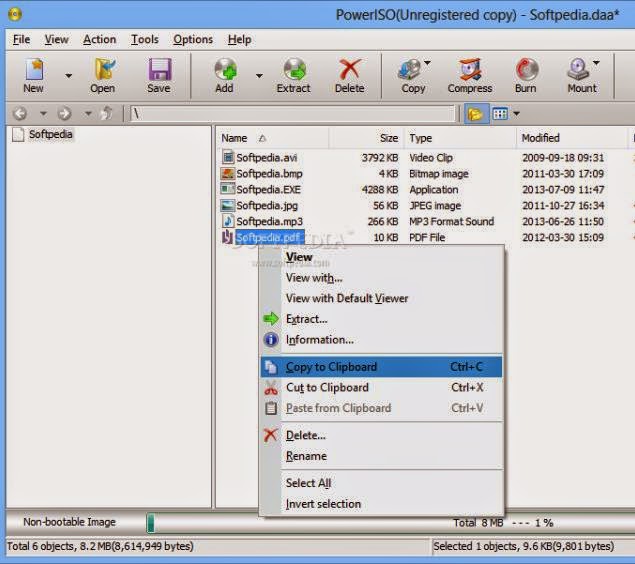
Task: Click the Open toolbar icon
Action: [103, 69]
